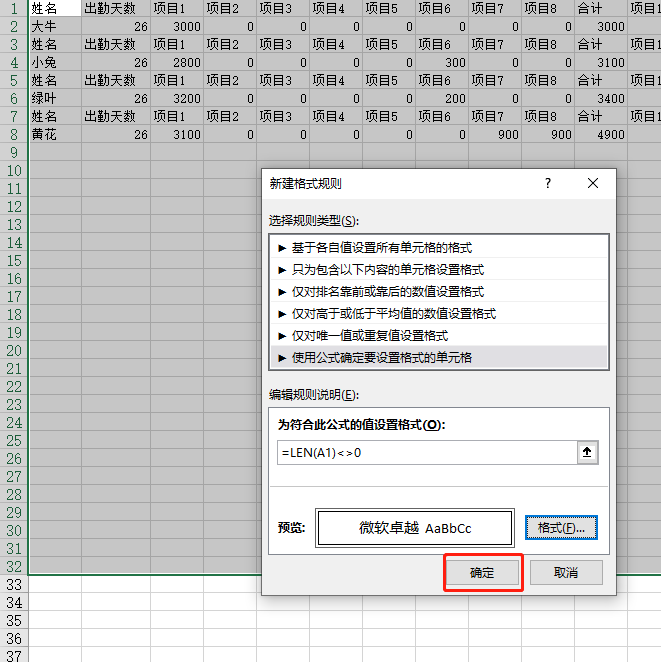Click the 合计 cell in row 5

601,80
